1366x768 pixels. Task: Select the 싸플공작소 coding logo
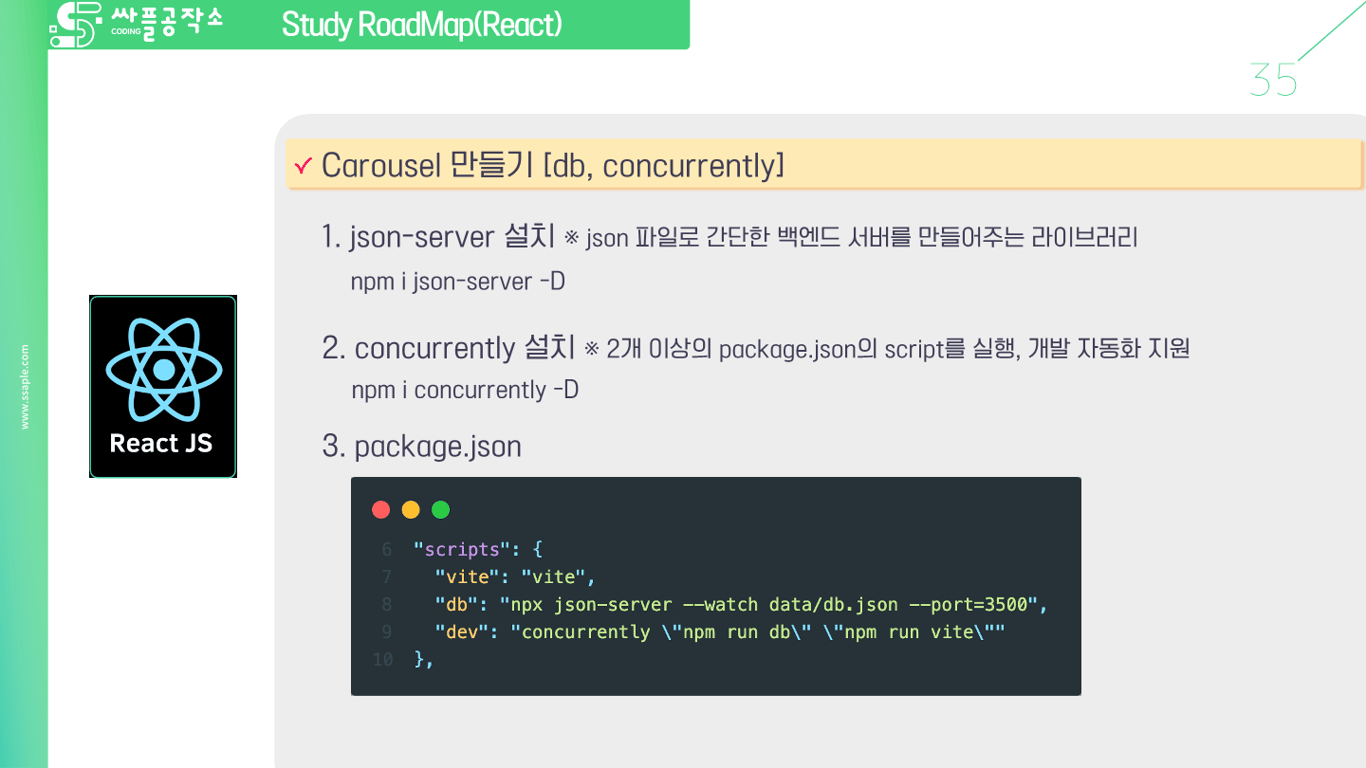pos(140,24)
